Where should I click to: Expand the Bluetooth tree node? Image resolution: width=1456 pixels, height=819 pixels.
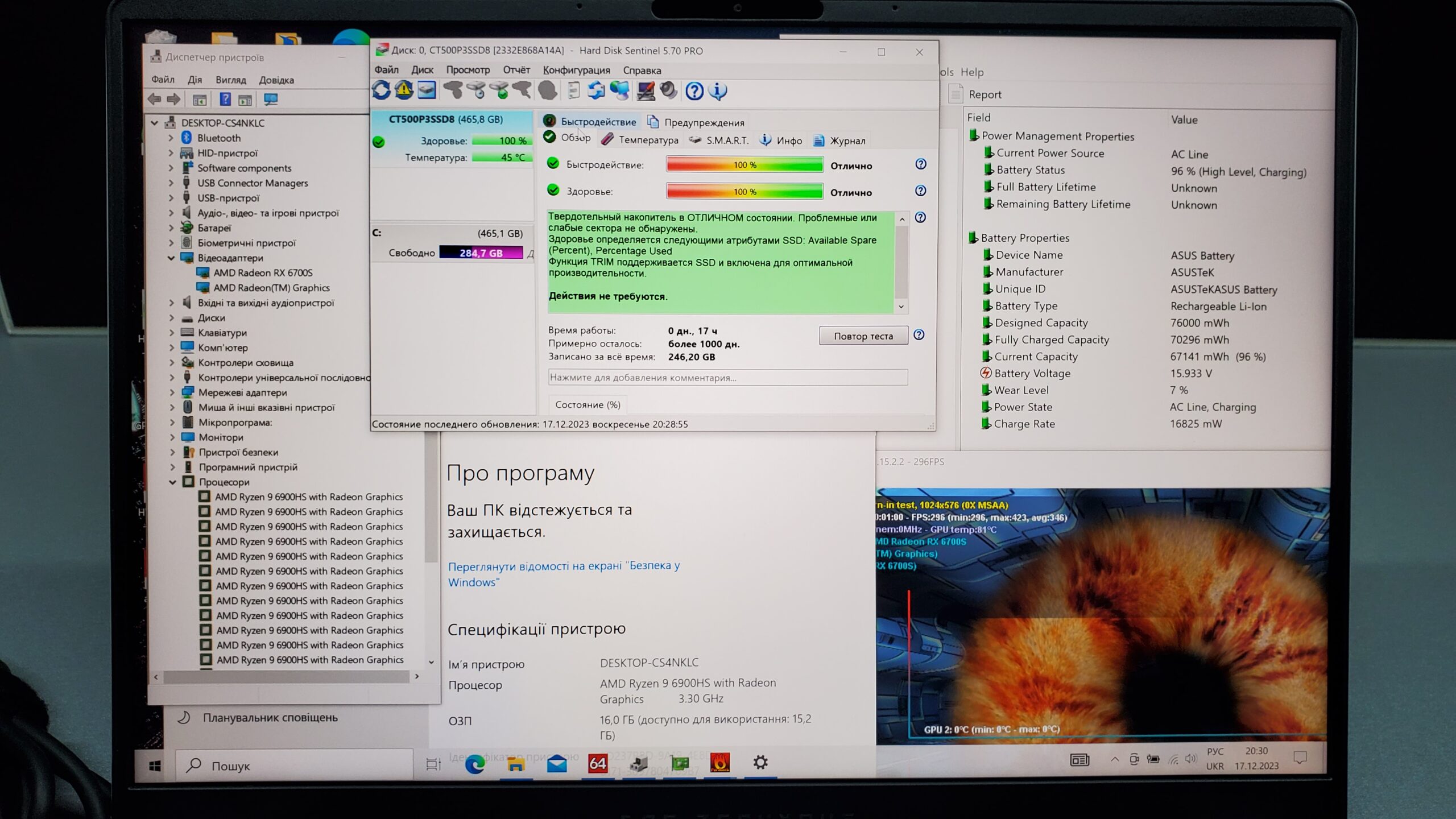pos(171,138)
